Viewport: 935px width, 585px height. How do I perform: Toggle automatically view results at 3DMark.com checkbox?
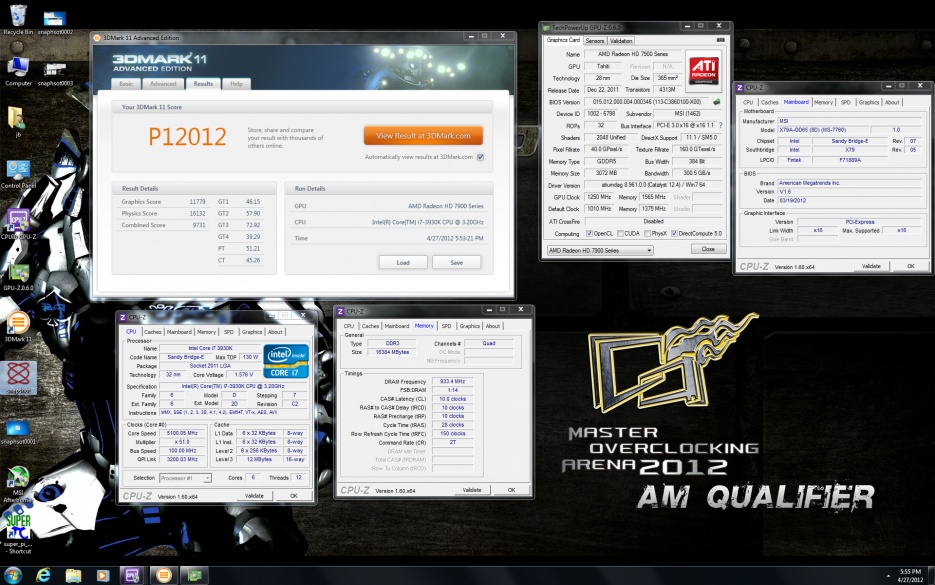(x=481, y=157)
